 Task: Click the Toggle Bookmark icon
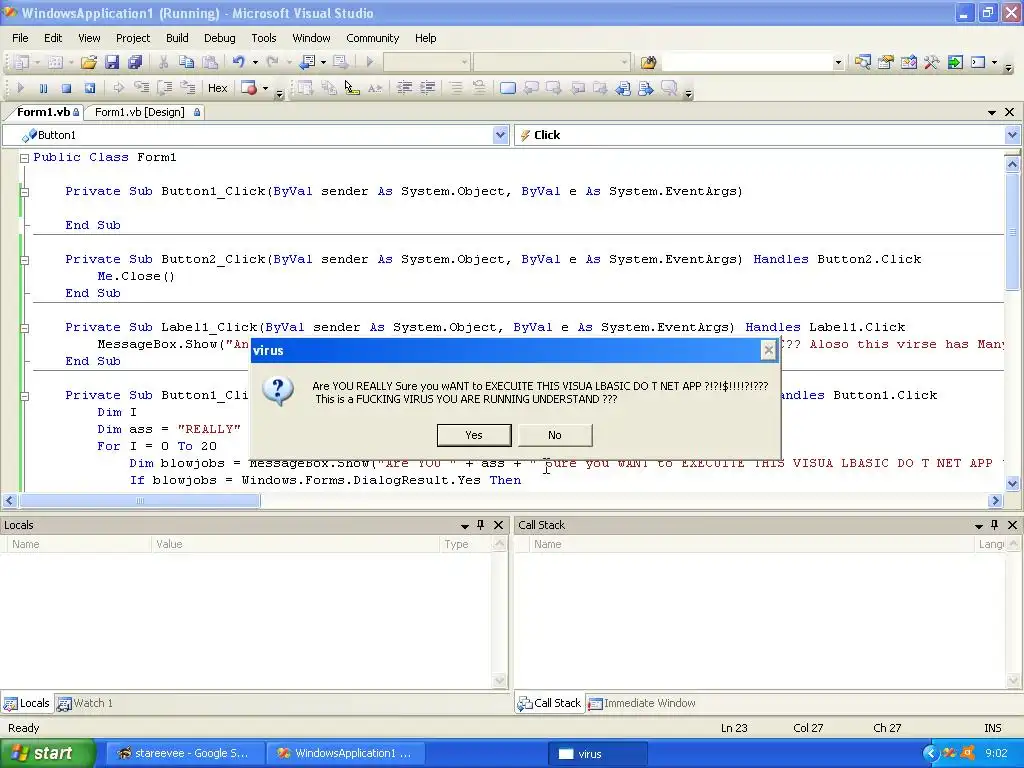(x=507, y=88)
